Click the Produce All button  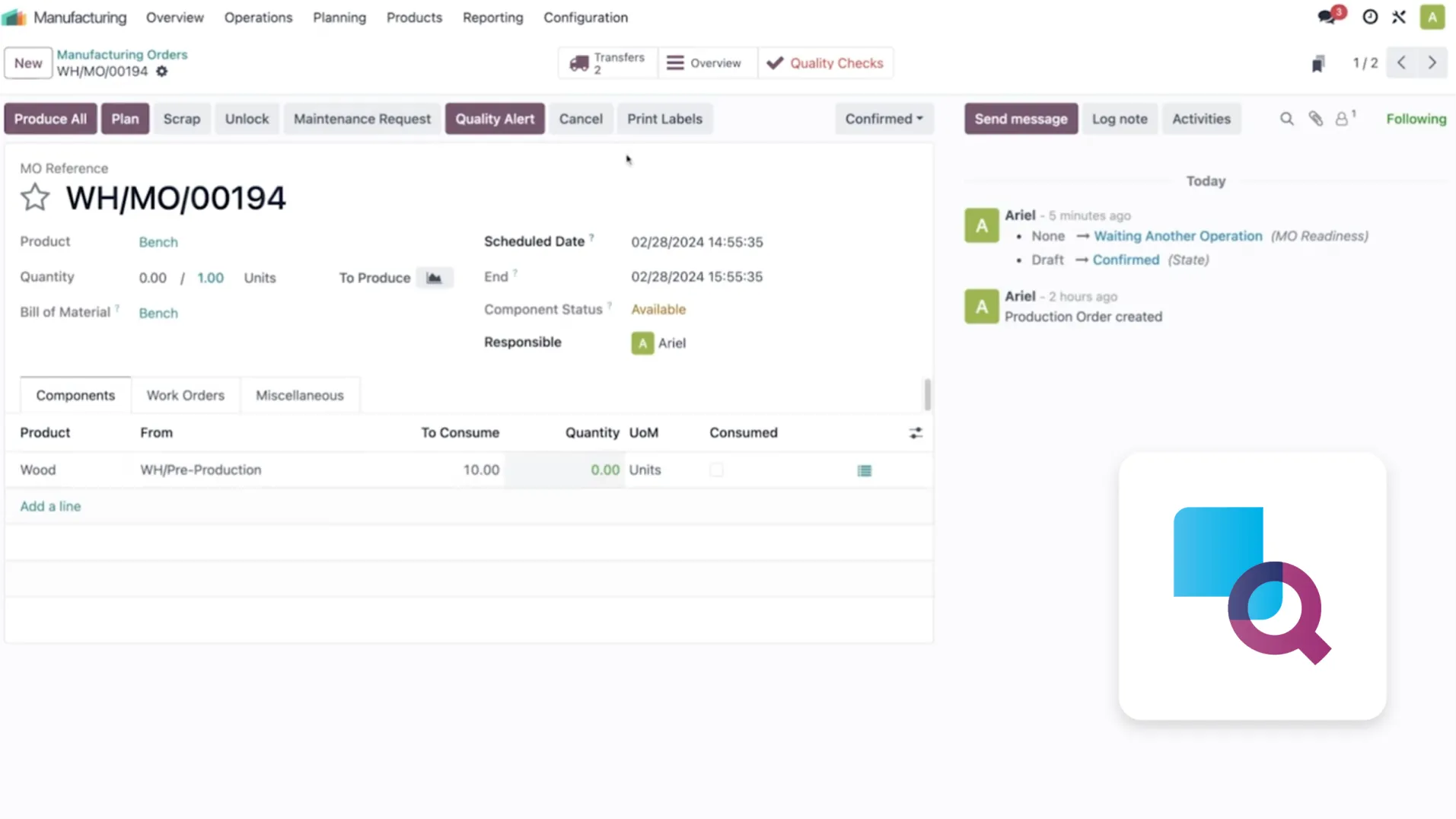click(50, 119)
